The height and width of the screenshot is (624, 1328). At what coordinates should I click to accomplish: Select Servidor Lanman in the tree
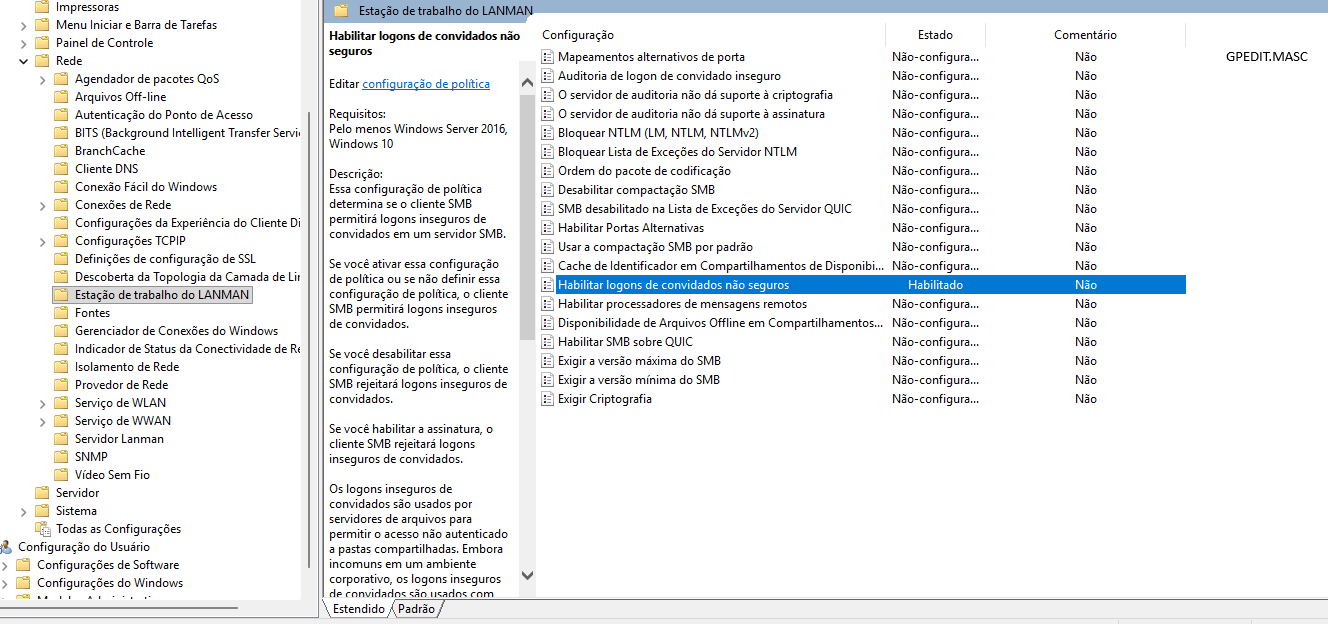119,439
